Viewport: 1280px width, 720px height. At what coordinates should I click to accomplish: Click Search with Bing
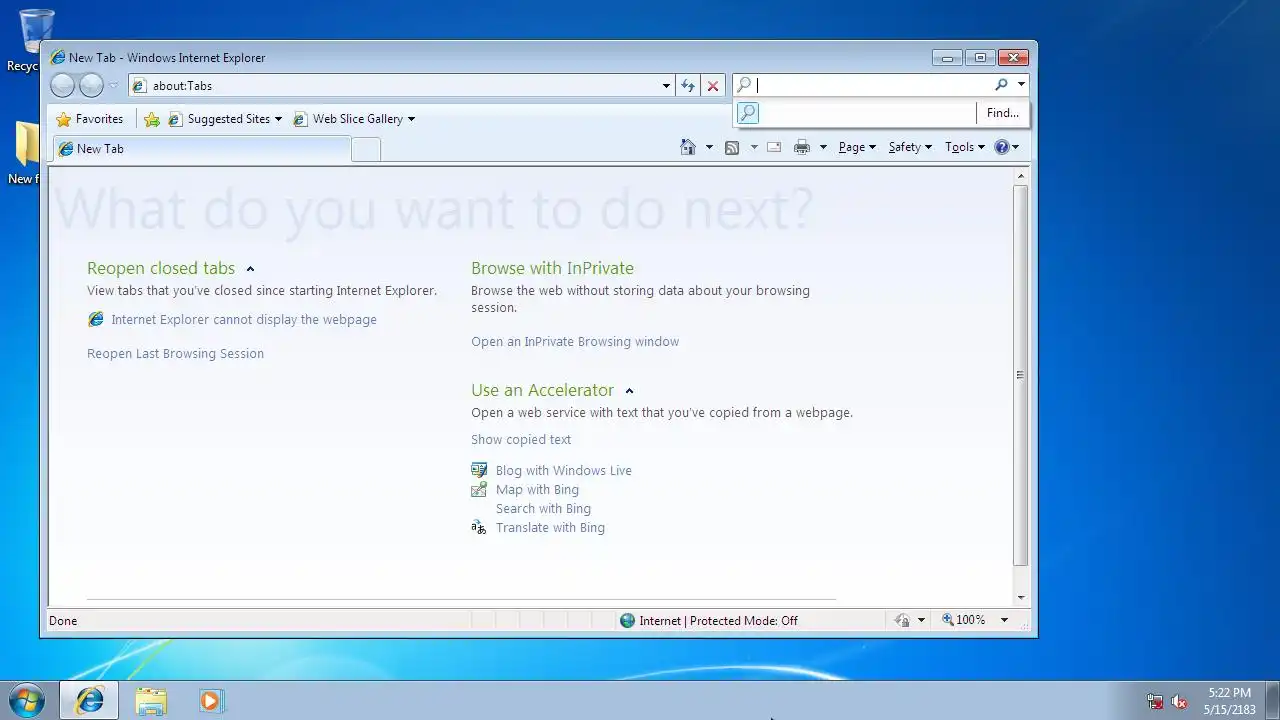[543, 509]
